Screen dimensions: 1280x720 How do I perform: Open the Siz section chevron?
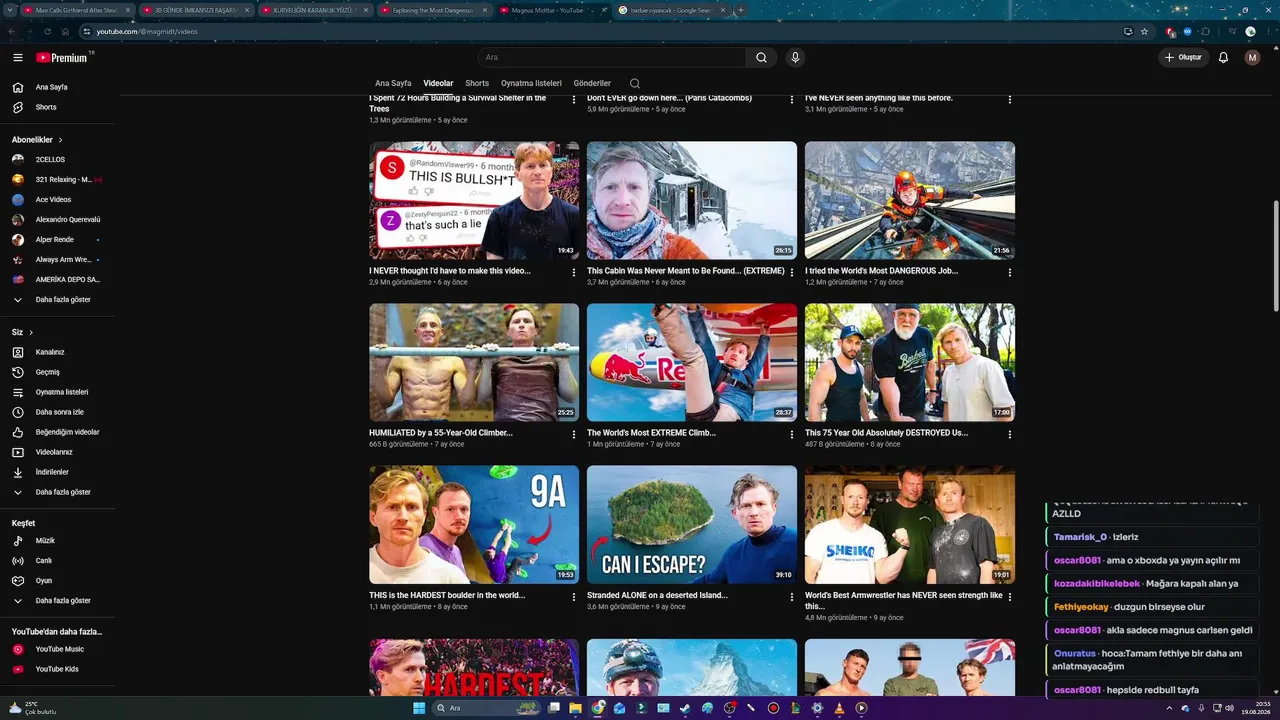31,332
